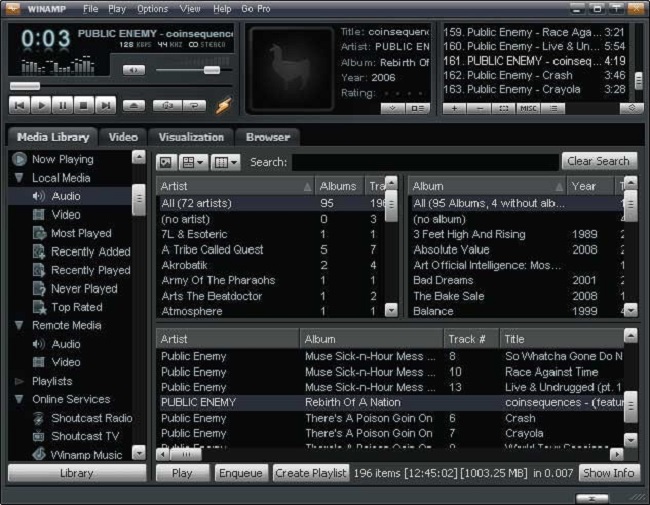Image resolution: width=650 pixels, height=505 pixels.
Task: Click the Enqueue button
Action: [x=240, y=473]
